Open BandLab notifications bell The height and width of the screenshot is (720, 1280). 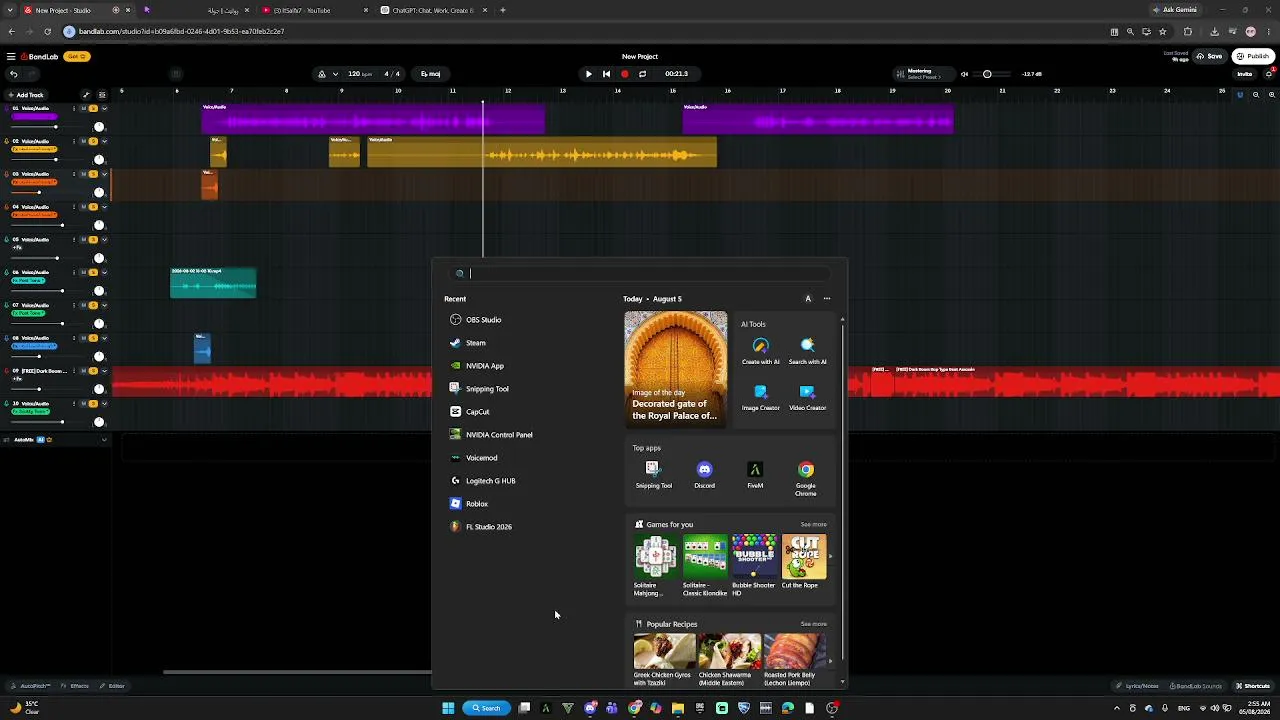click(x=1269, y=74)
